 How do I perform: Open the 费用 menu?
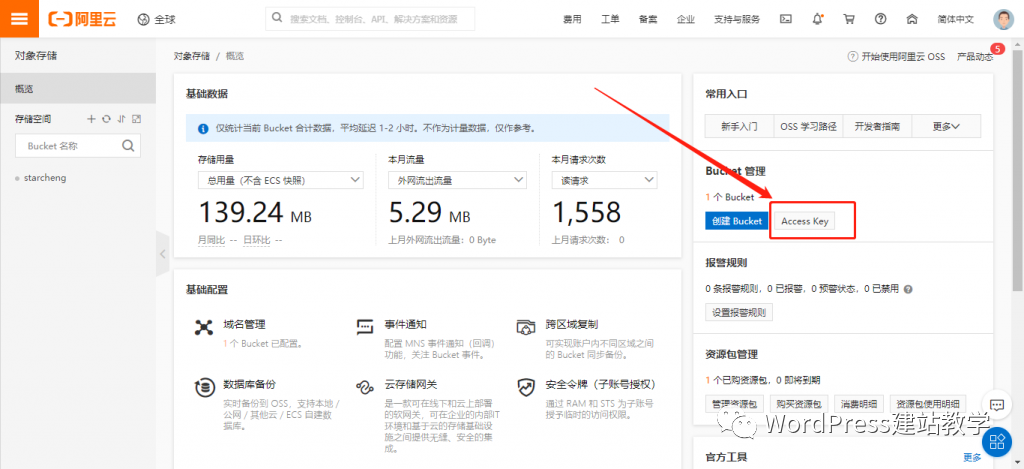(x=572, y=20)
